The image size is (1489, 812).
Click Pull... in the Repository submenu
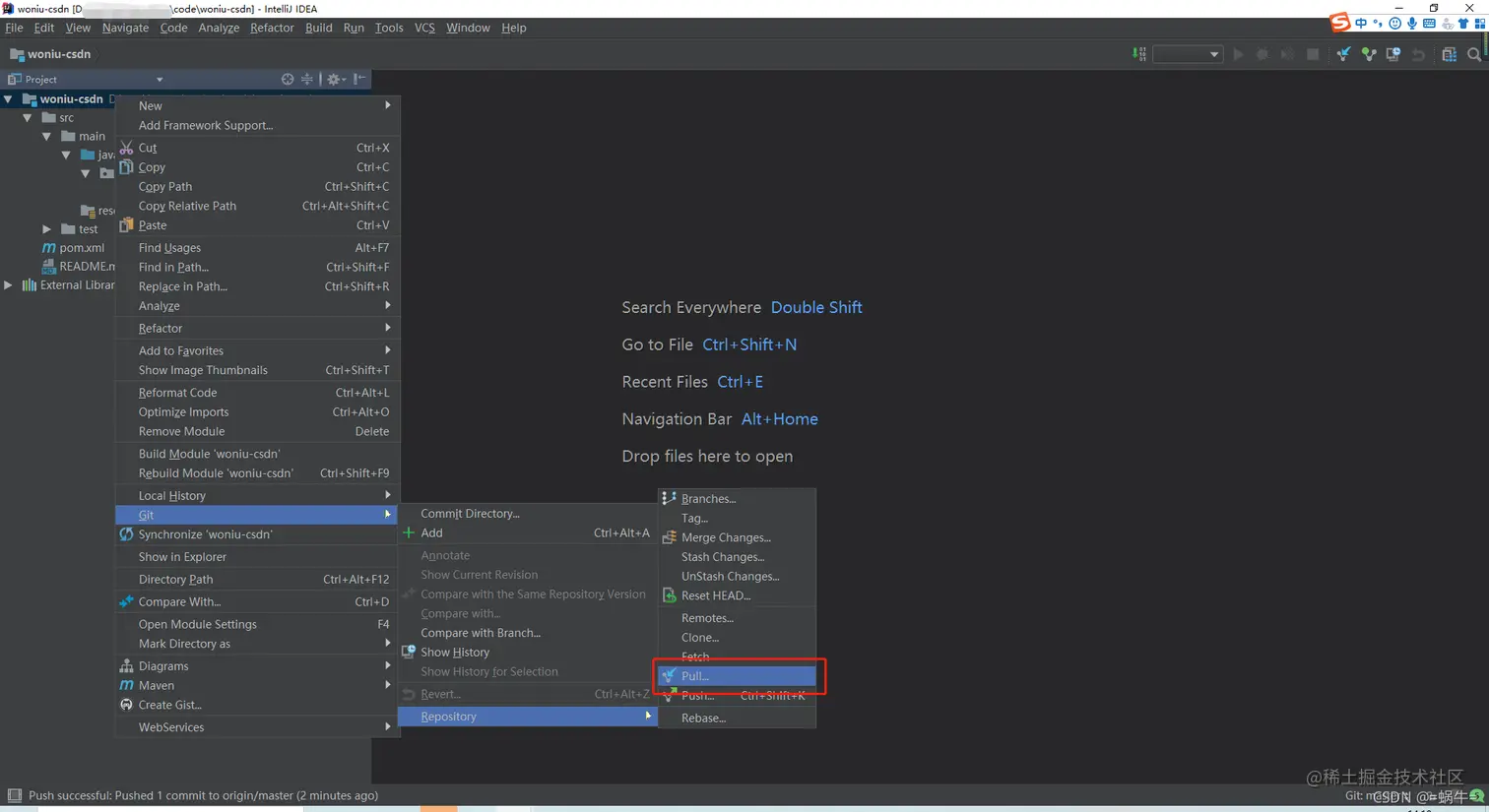click(737, 676)
